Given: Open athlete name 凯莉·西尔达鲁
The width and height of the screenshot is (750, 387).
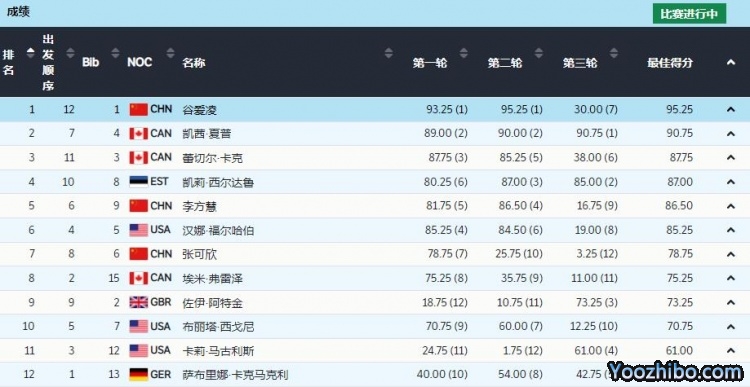Looking at the screenshot, I should (218, 182).
